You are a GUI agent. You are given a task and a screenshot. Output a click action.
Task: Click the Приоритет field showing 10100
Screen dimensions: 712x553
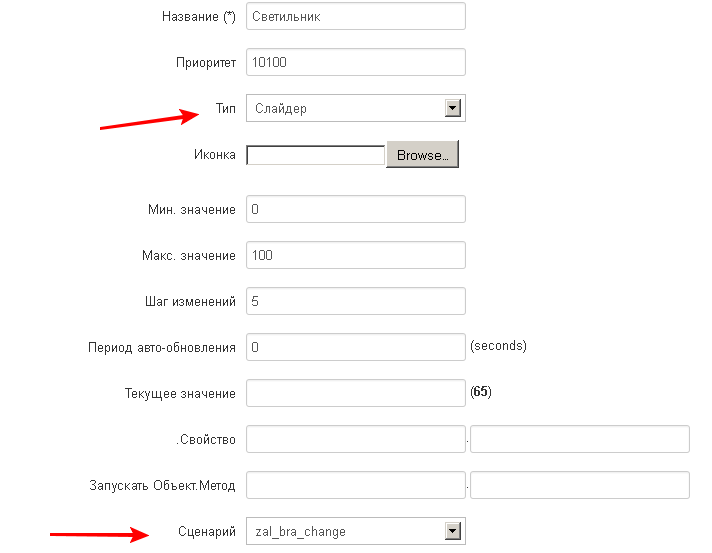tap(356, 62)
